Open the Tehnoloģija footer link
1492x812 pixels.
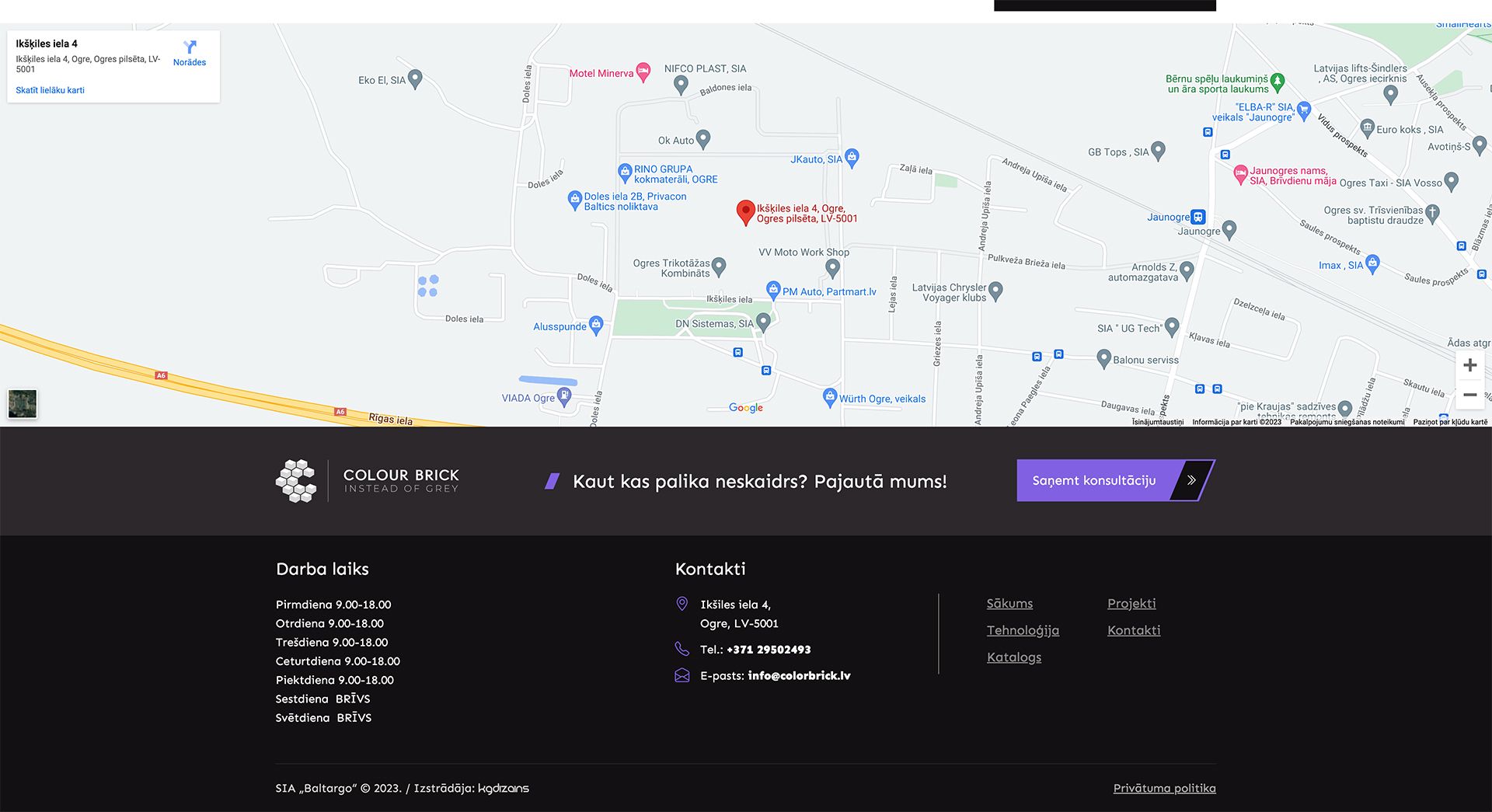[1023, 630]
